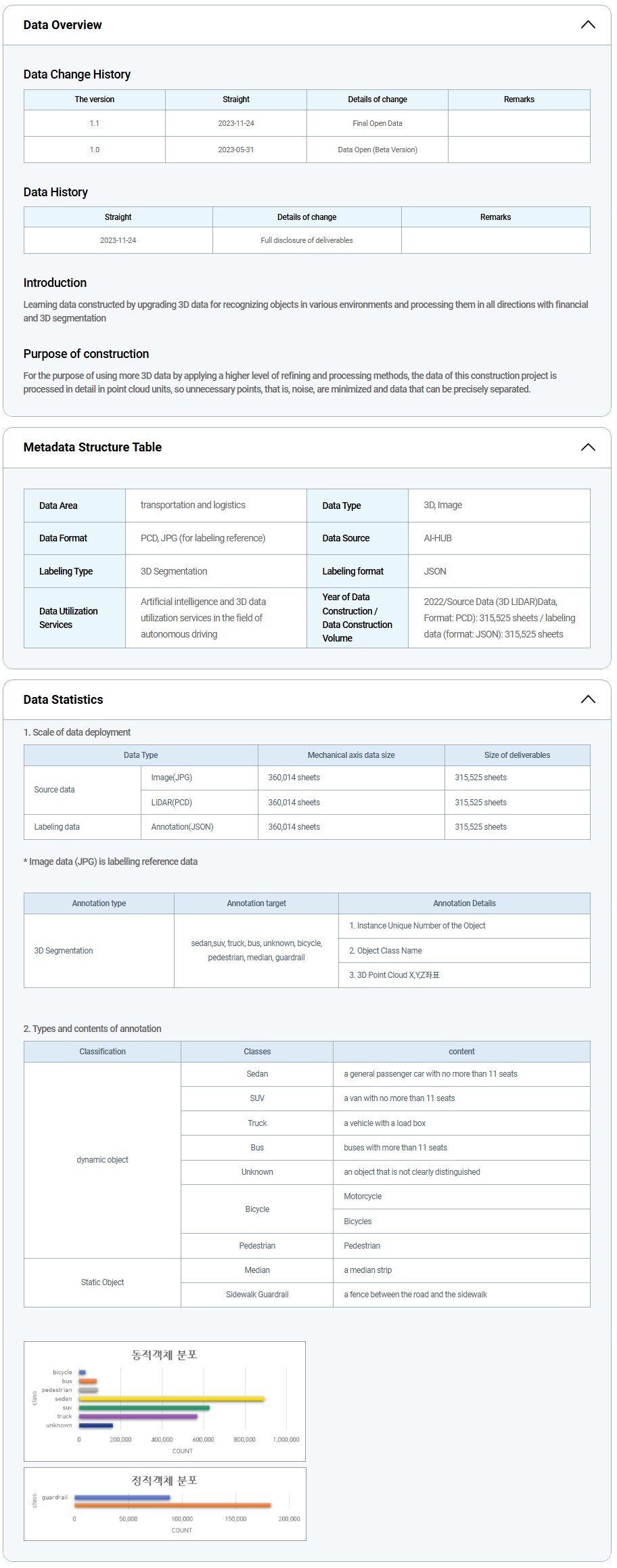Collapse the Data Overview section chevron

click(x=587, y=25)
